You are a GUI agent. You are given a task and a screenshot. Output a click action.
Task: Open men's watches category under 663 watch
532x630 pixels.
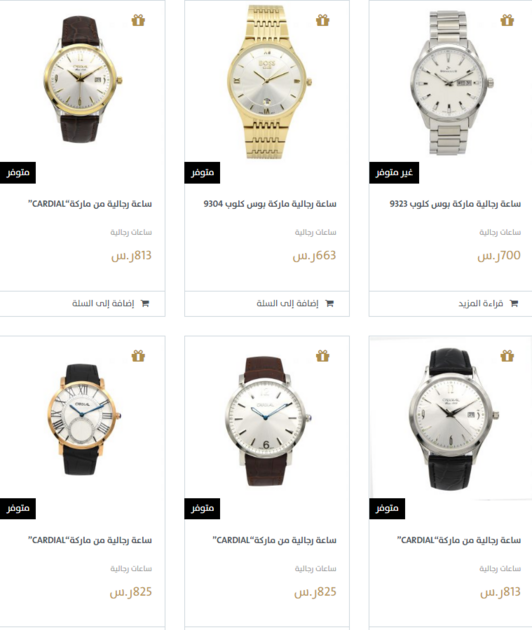pyautogui.click(x=316, y=232)
